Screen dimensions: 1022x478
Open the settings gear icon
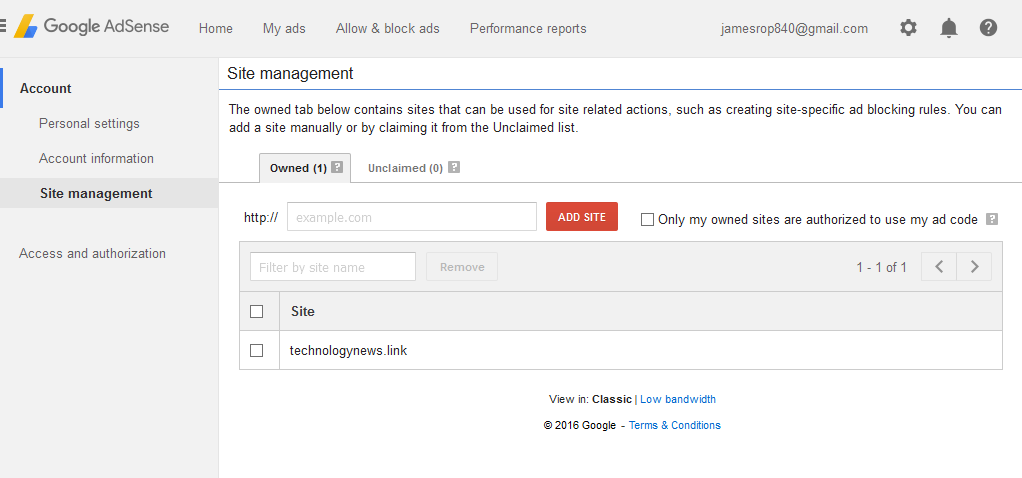pos(908,28)
